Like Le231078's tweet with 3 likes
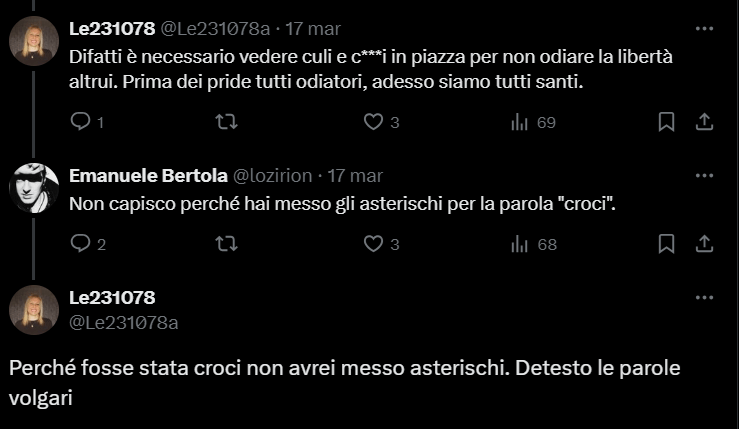The height and width of the screenshot is (429, 739). pos(373,122)
